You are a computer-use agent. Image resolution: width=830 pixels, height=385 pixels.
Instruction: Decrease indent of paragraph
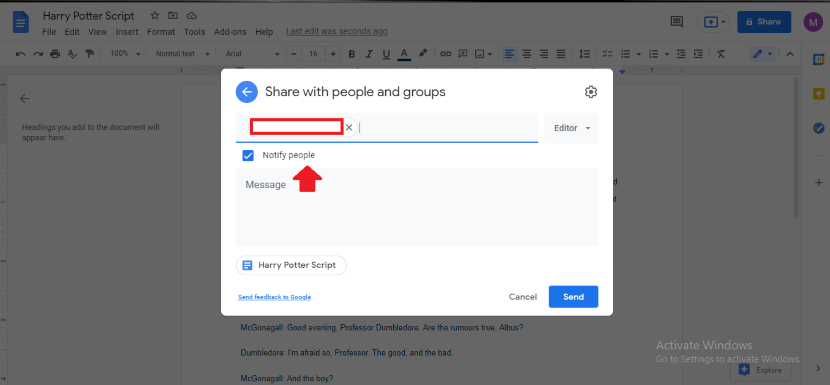coord(681,54)
